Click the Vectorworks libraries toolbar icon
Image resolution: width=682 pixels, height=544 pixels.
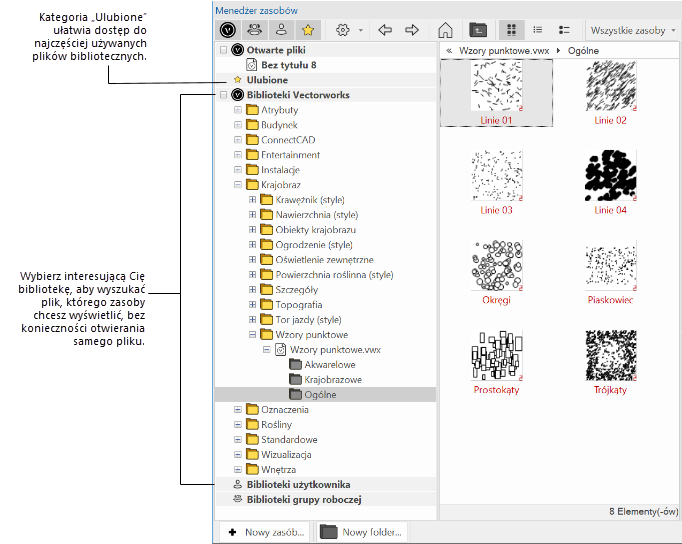click(x=229, y=30)
